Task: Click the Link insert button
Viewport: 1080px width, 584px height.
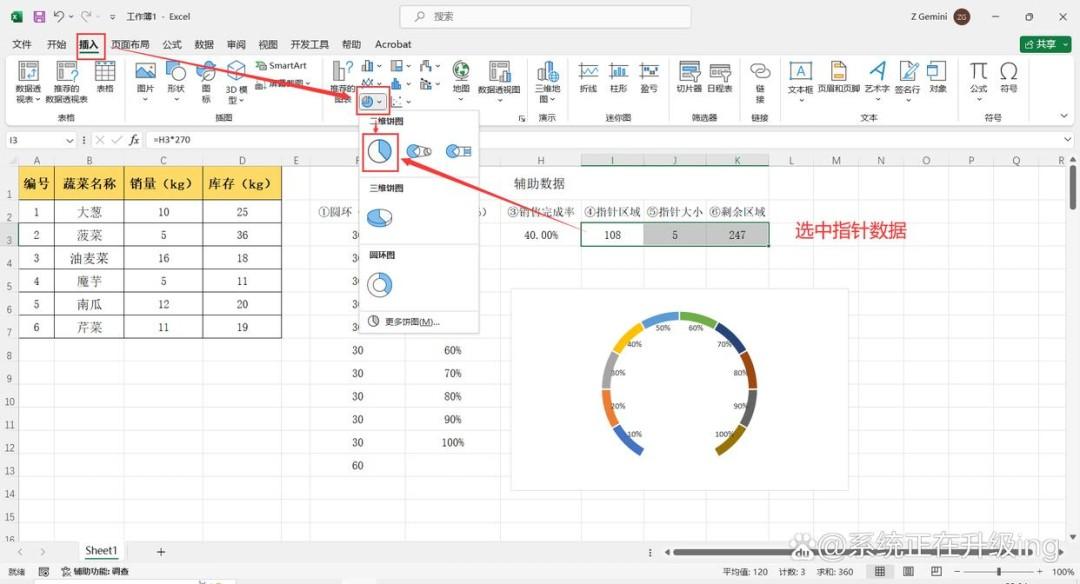Action: pyautogui.click(x=760, y=81)
